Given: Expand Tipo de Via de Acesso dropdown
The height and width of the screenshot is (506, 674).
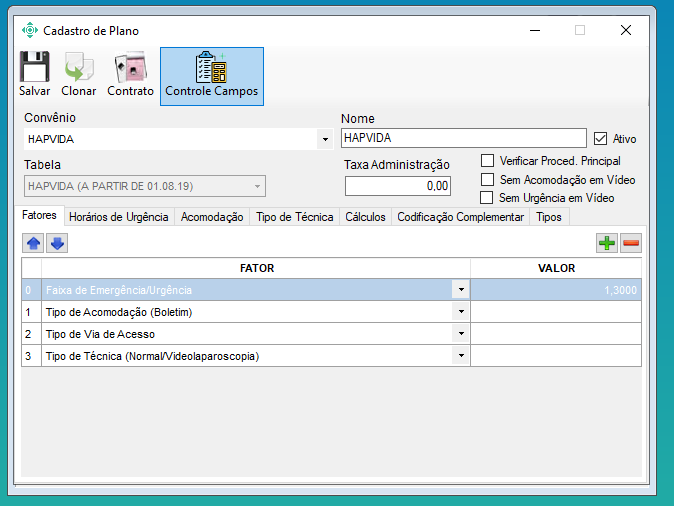Looking at the screenshot, I should coord(461,334).
